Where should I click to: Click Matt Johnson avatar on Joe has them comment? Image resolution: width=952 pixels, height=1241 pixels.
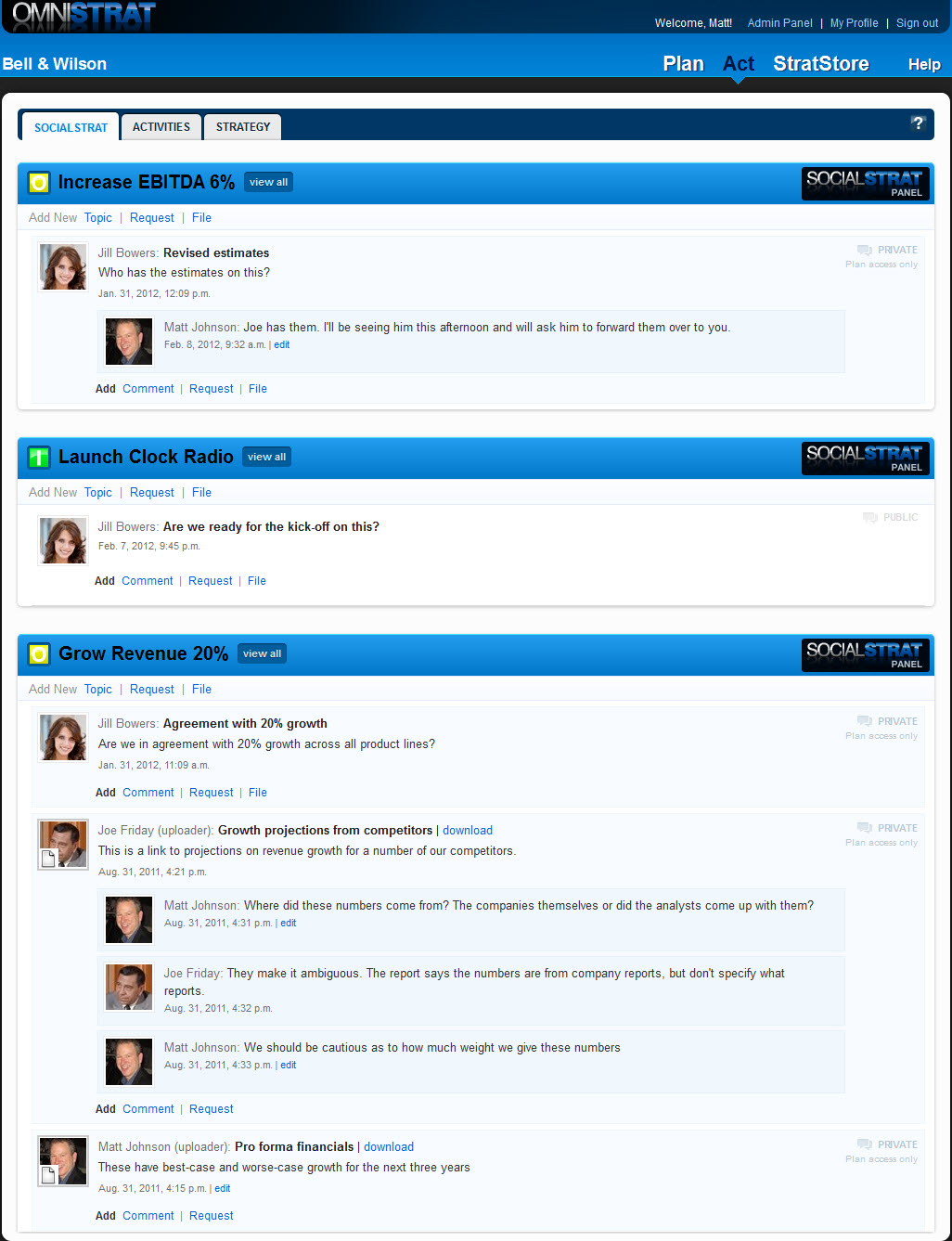point(129,342)
